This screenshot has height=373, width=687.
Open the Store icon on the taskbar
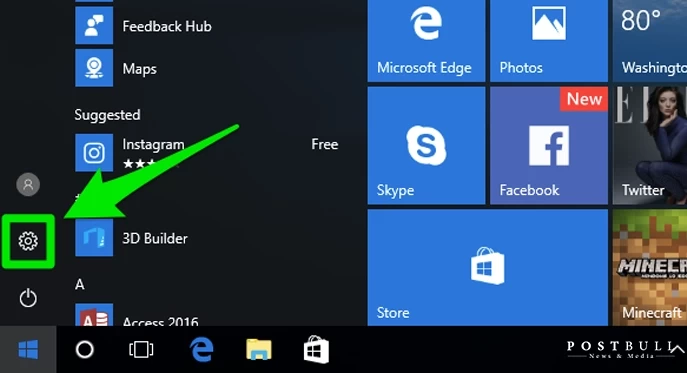(x=316, y=349)
